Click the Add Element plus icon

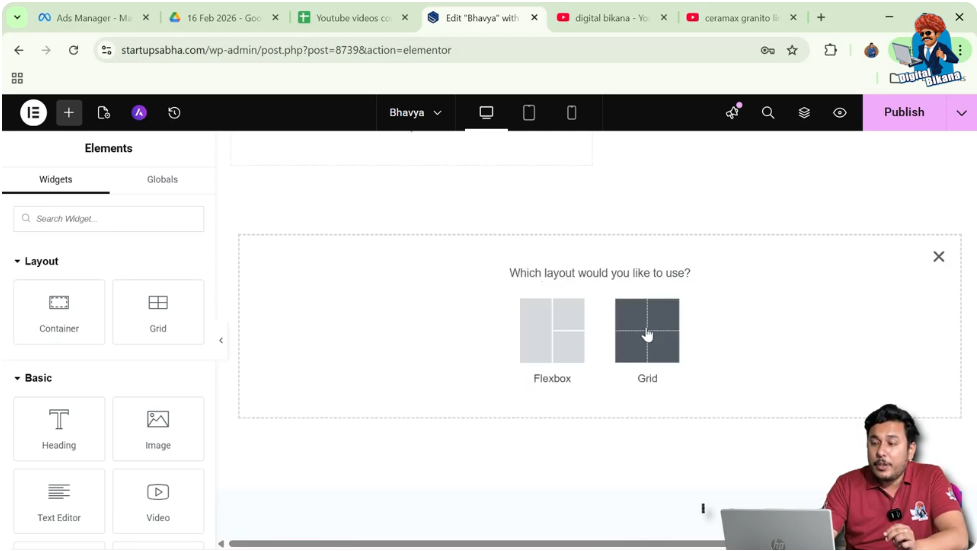tap(69, 113)
